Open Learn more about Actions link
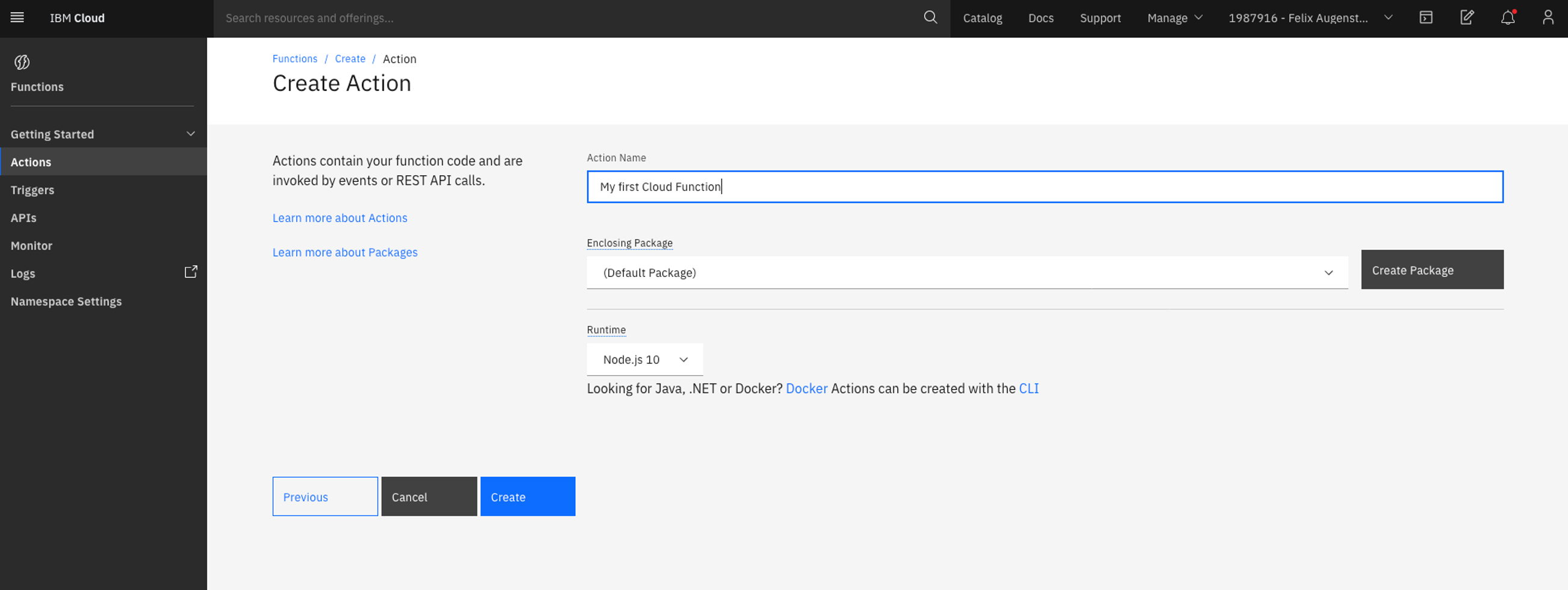Viewport: 1568px width, 590px height. pyautogui.click(x=340, y=218)
